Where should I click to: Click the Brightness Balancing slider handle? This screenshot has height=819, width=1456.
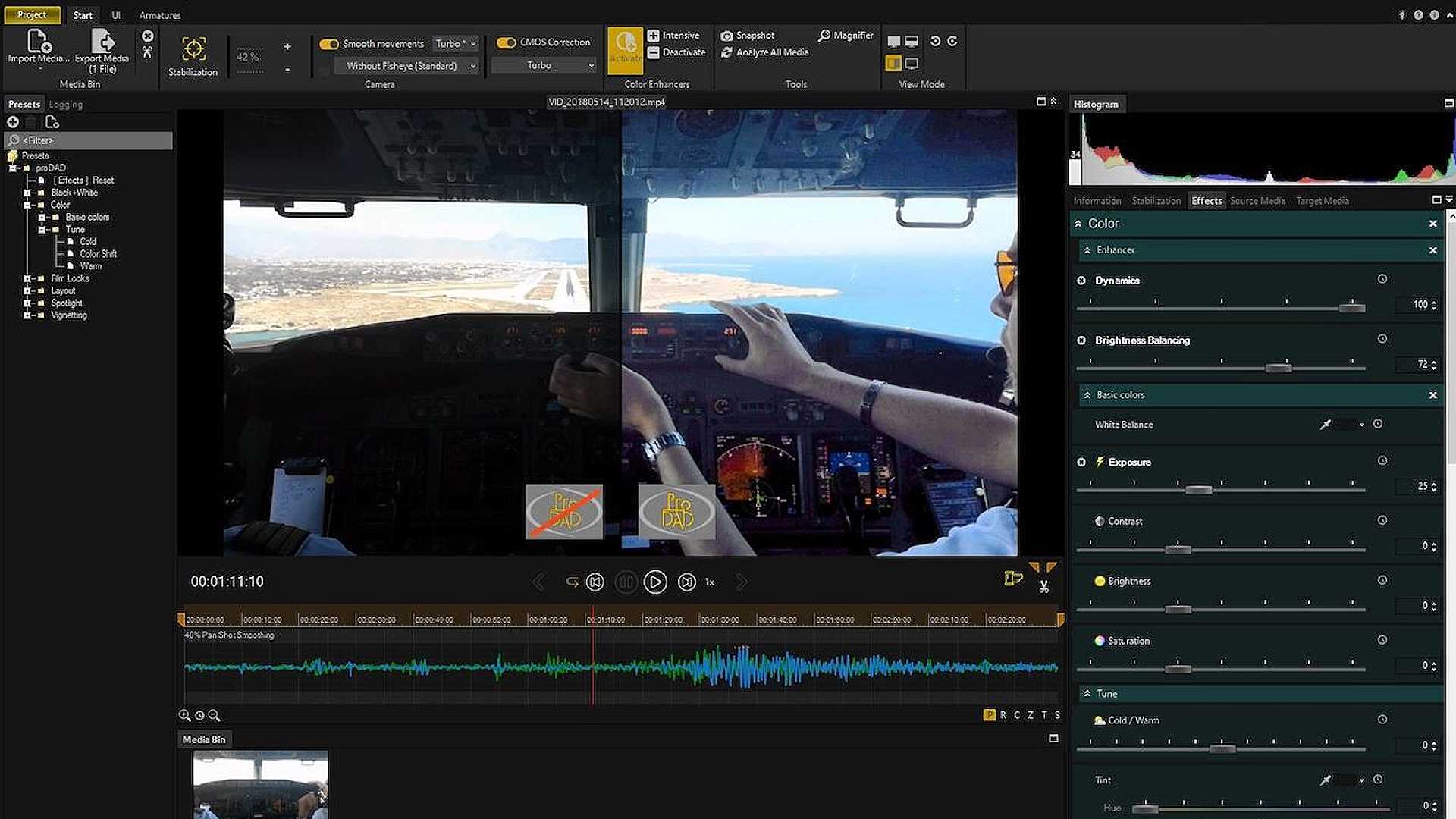(1279, 368)
